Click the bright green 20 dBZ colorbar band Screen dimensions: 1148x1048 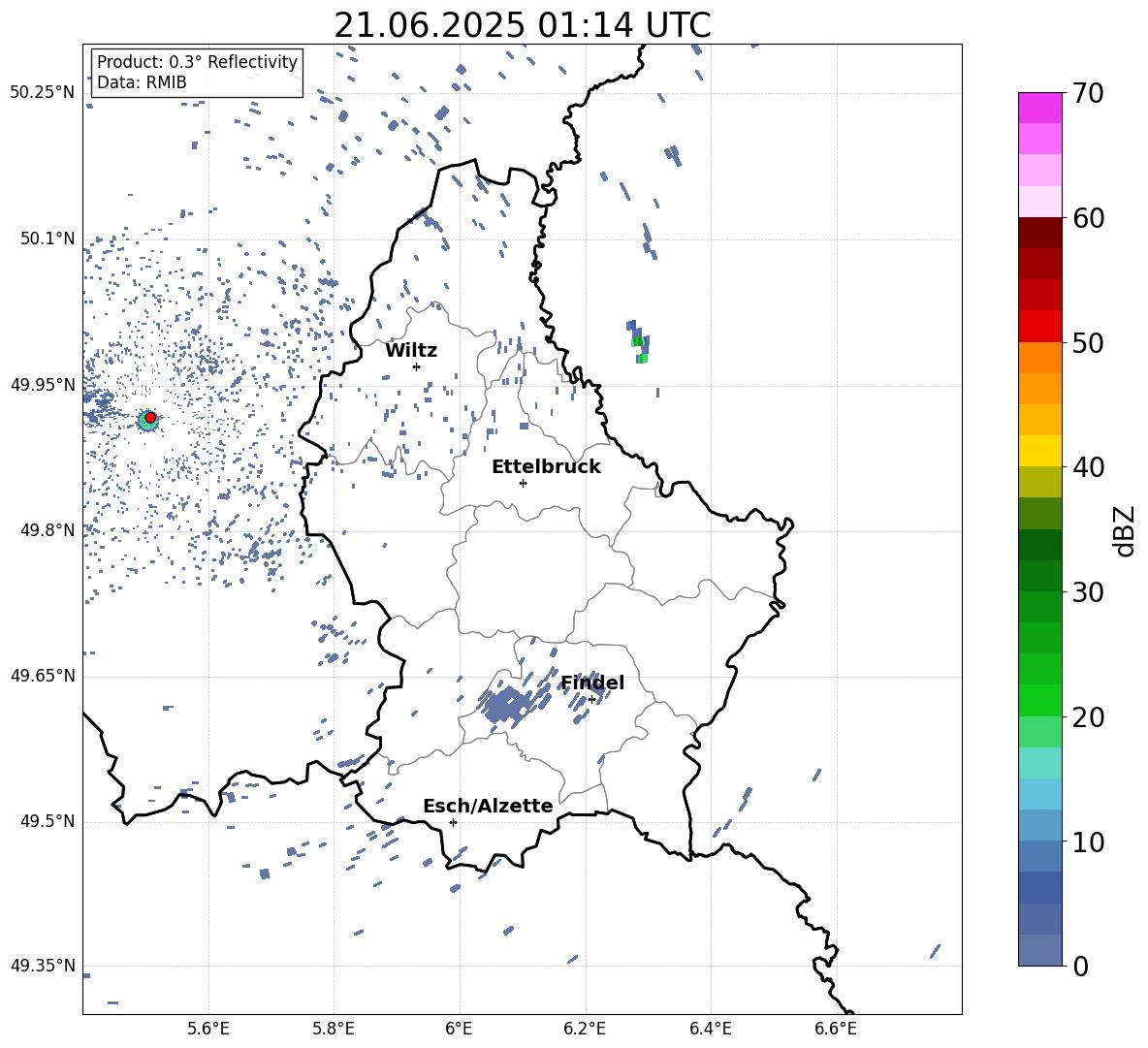click(1039, 700)
